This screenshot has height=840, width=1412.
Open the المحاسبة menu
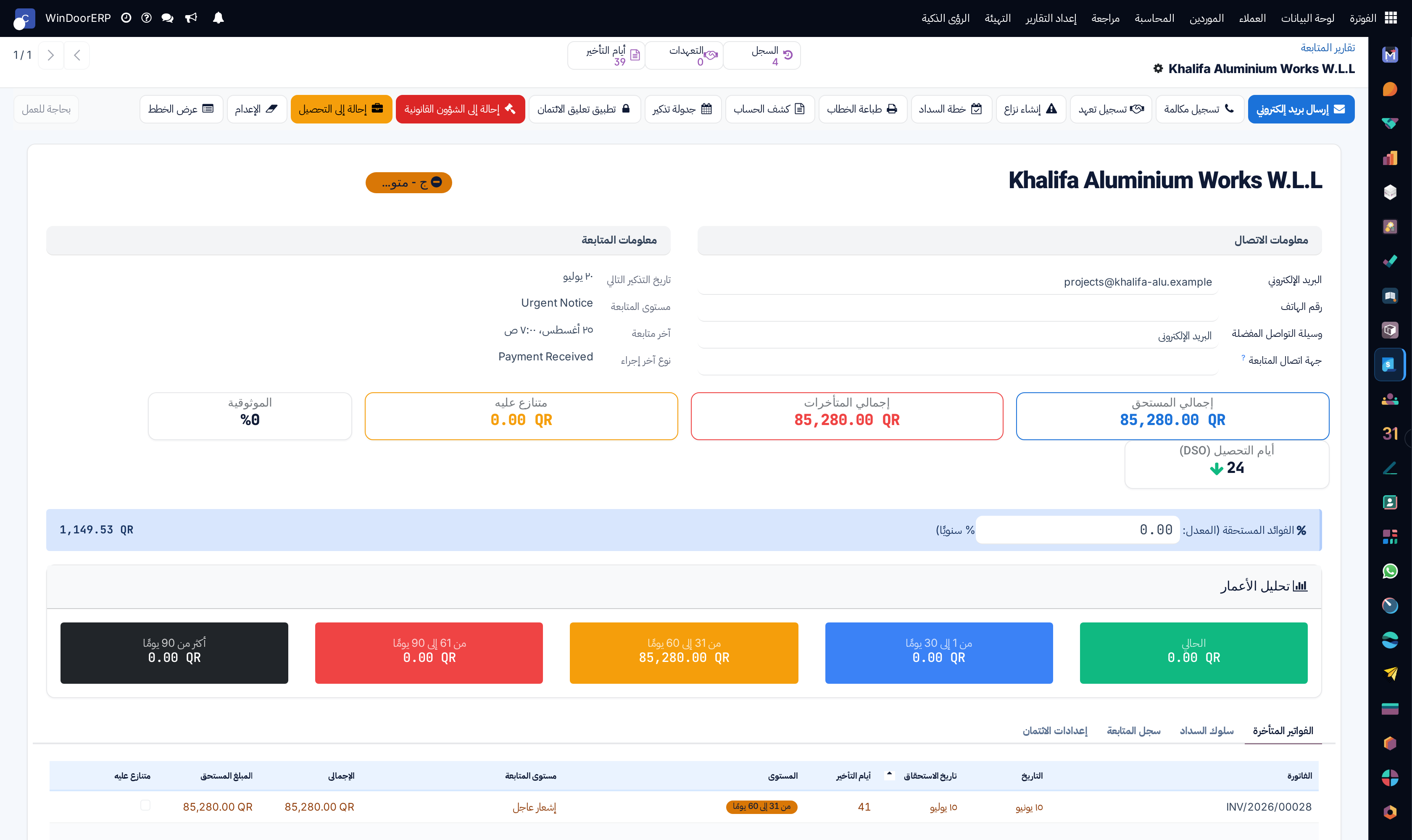point(1154,18)
